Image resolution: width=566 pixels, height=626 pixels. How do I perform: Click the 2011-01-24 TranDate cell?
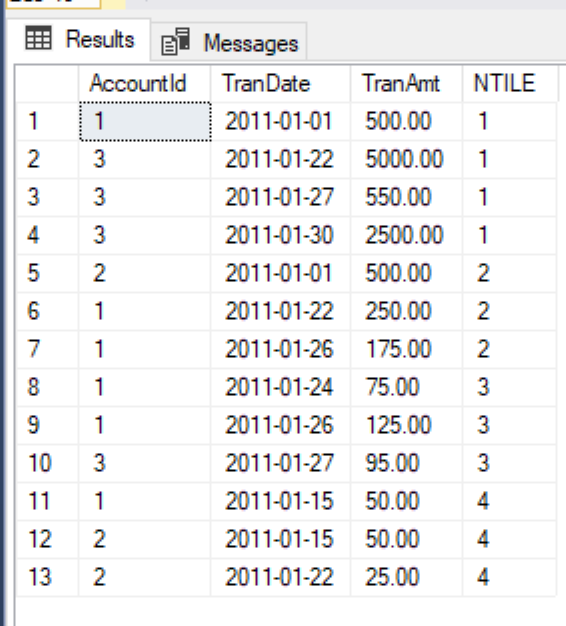point(280,387)
